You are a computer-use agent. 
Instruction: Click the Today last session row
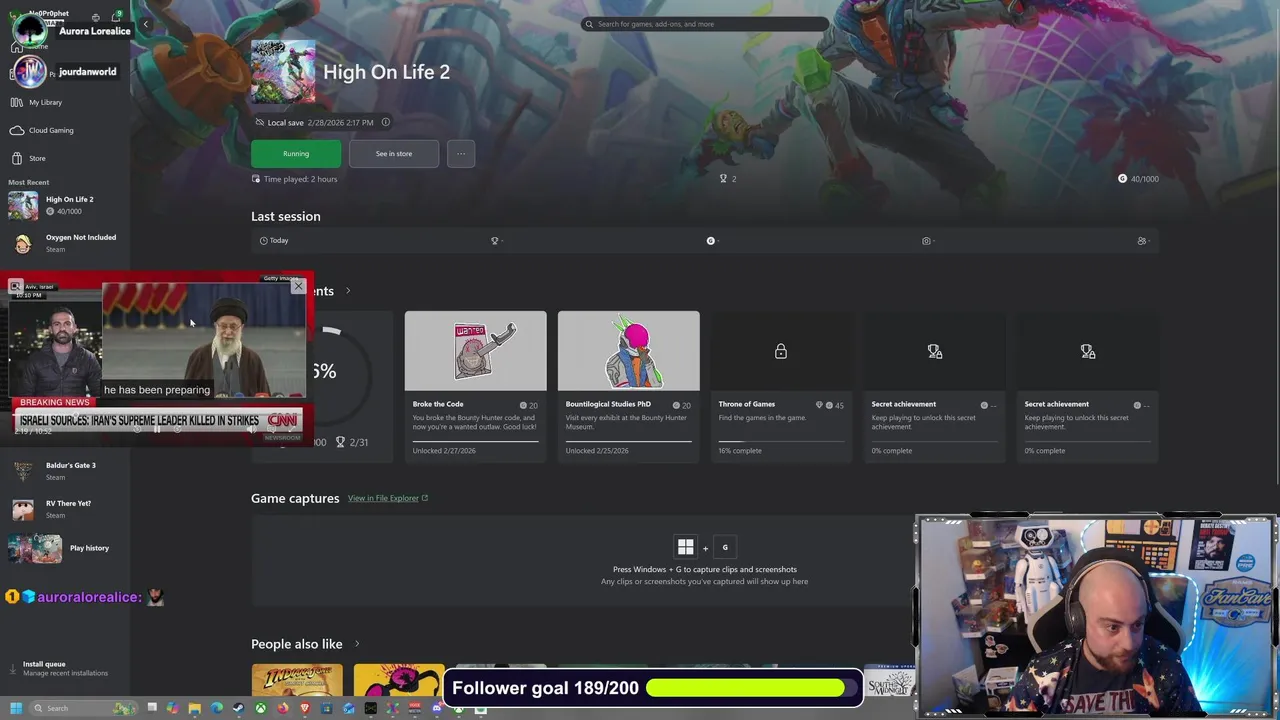tap(705, 240)
